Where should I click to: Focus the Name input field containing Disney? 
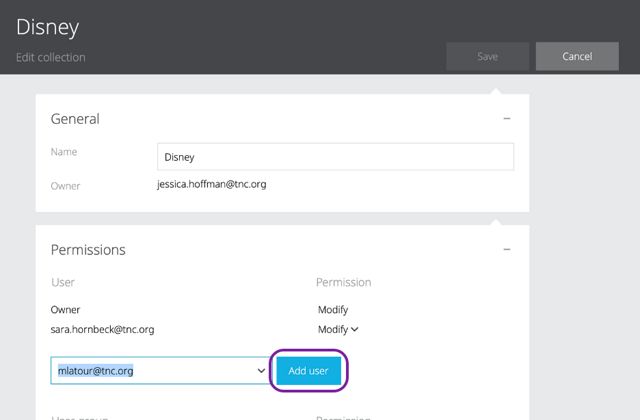(x=335, y=157)
